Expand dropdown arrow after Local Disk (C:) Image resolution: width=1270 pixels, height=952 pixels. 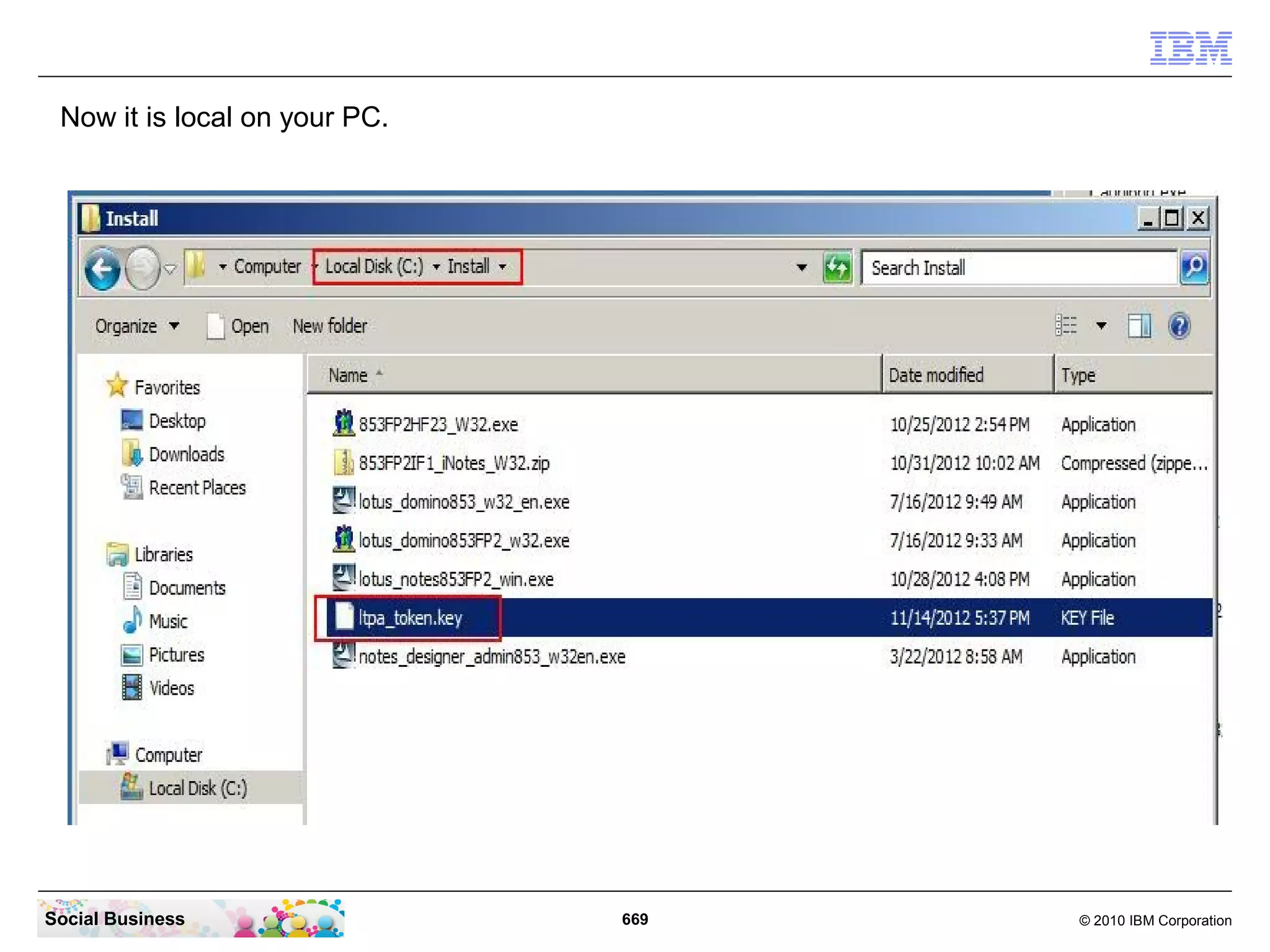(x=437, y=267)
